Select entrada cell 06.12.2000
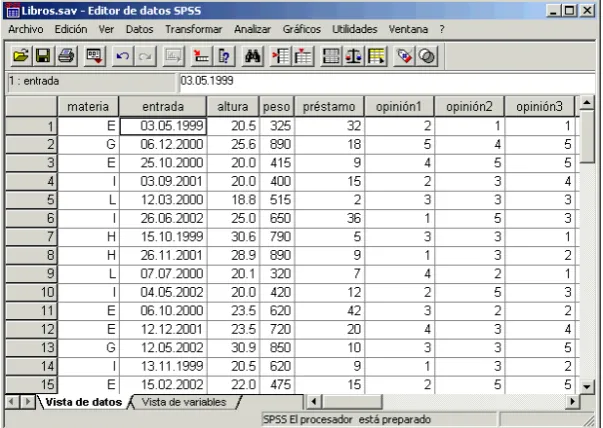The height and width of the screenshot is (428, 603). pyautogui.click(x=163, y=145)
